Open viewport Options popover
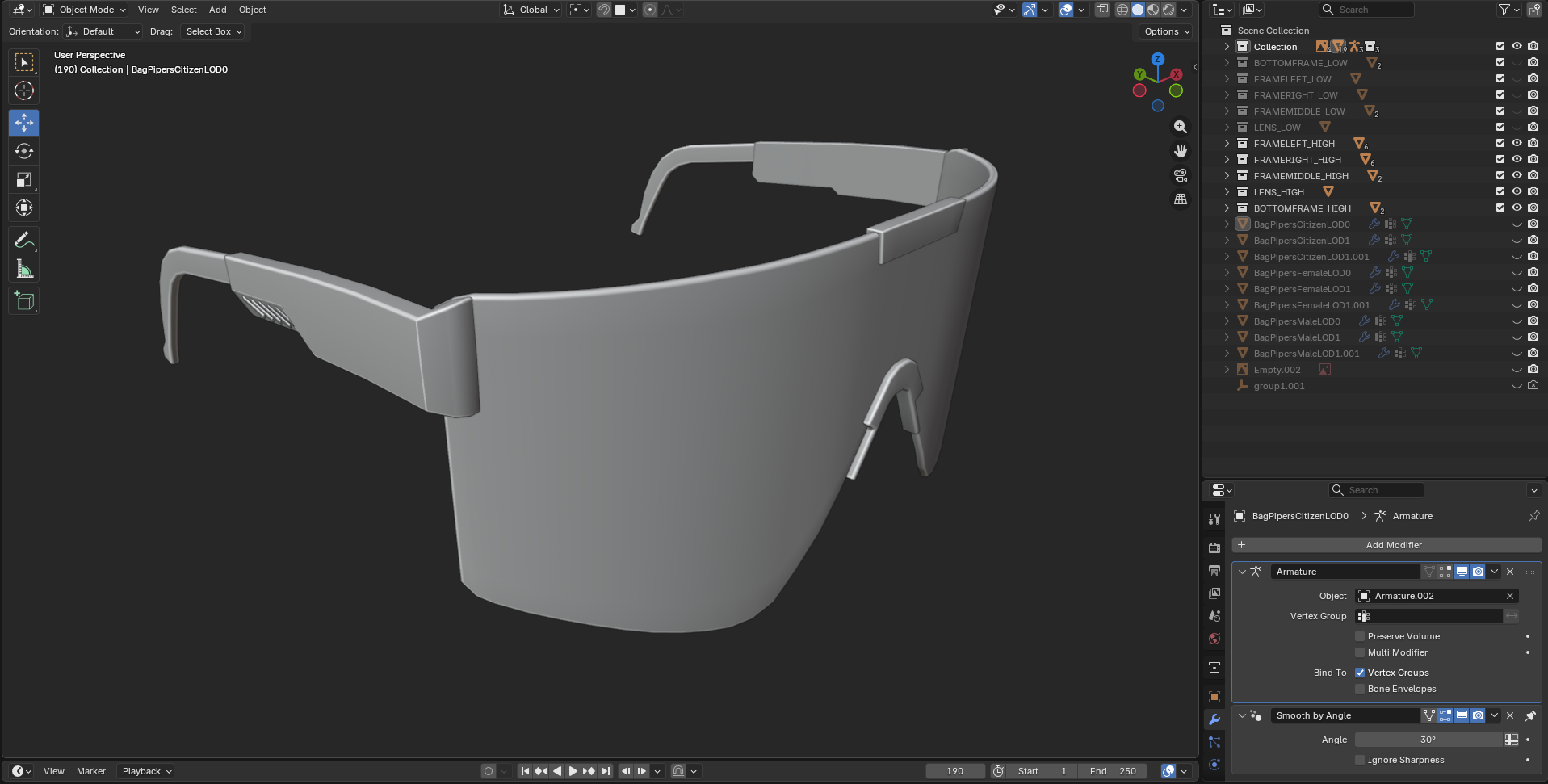The height and width of the screenshot is (784, 1548). pyautogui.click(x=1167, y=31)
